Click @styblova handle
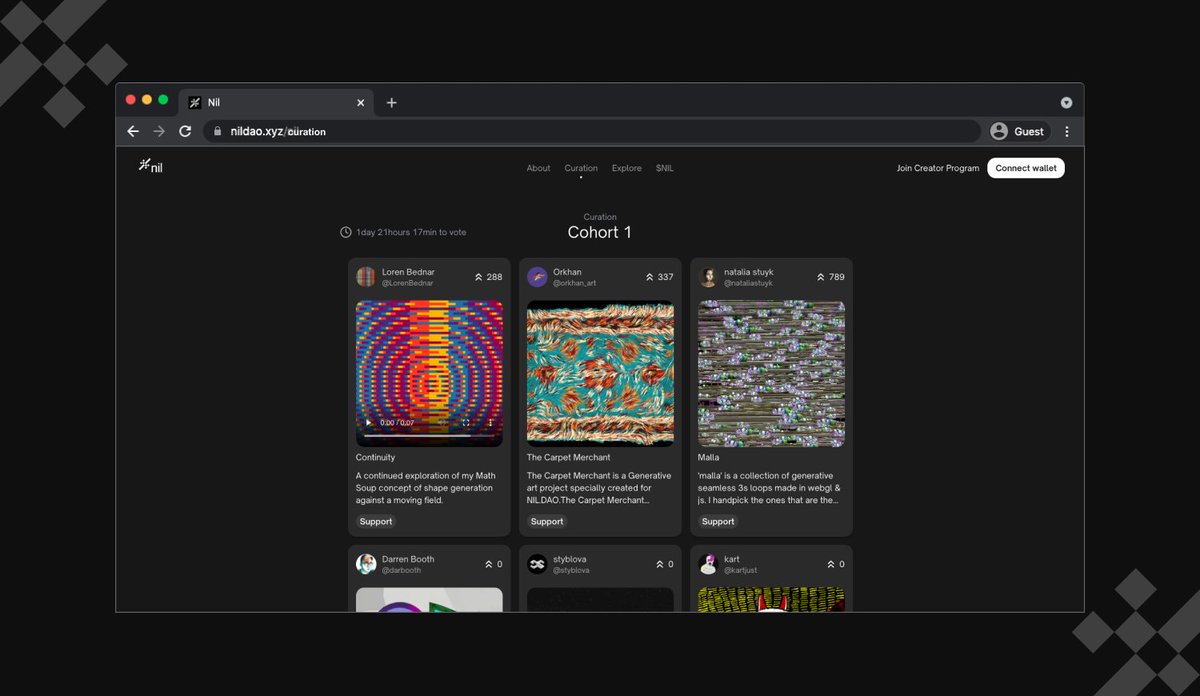This screenshot has height=696, width=1200. coord(571,570)
